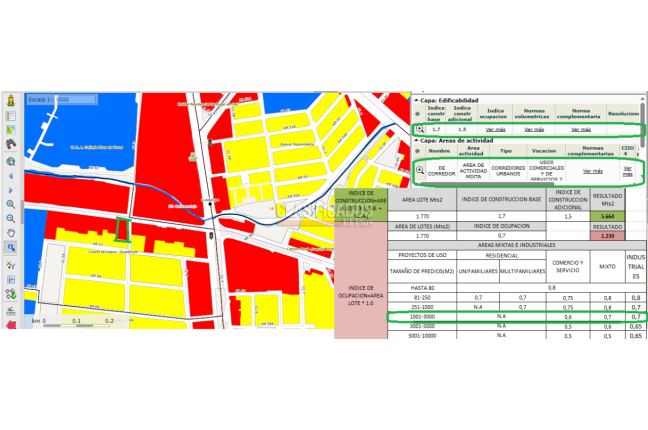The width and height of the screenshot is (648, 430).
Task: Click the Indice constr base column header
Action: (436, 113)
